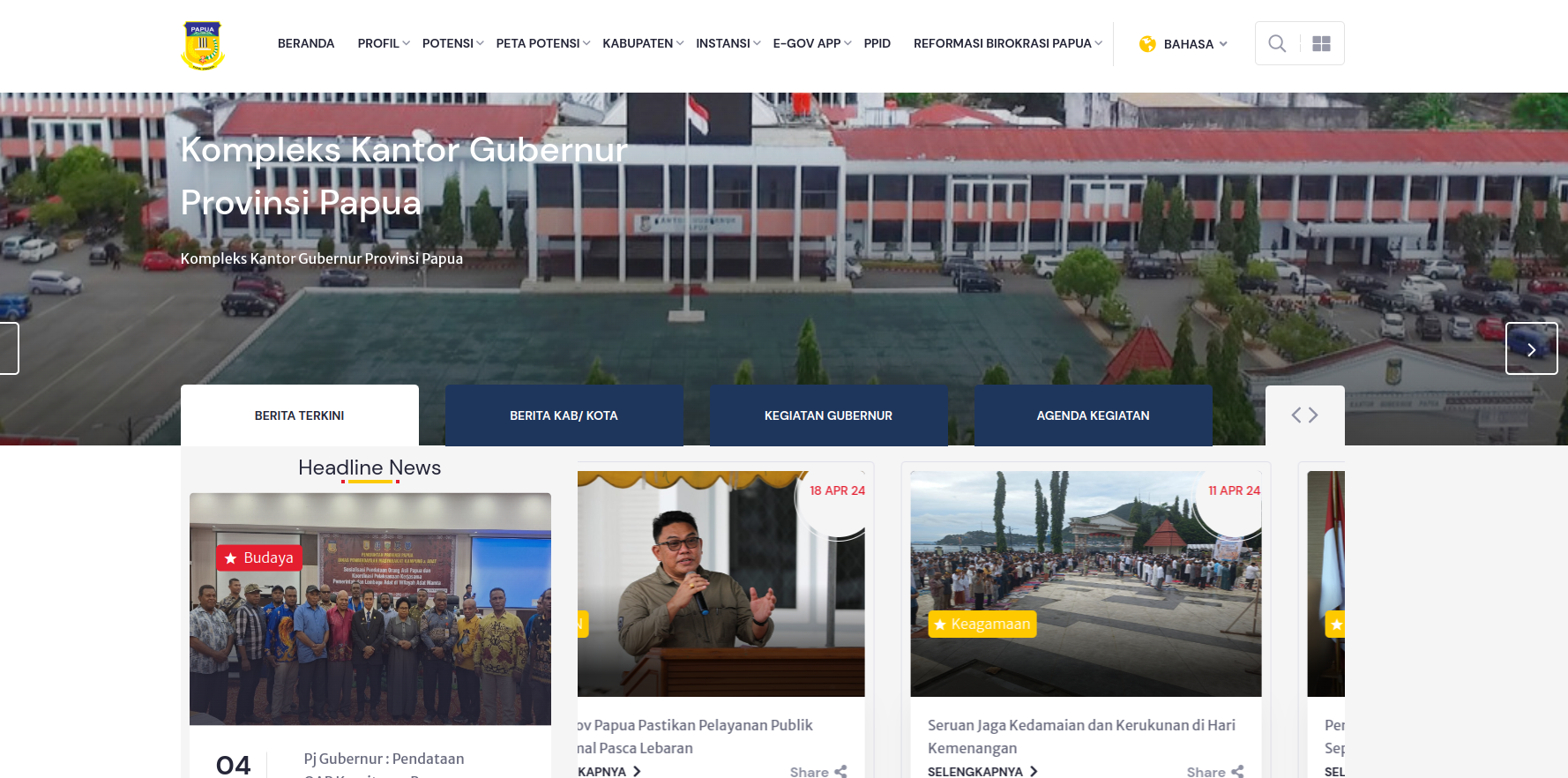Click the Budaya category tag
The width and height of the screenshot is (1568, 778).
click(x=259, y=557)
